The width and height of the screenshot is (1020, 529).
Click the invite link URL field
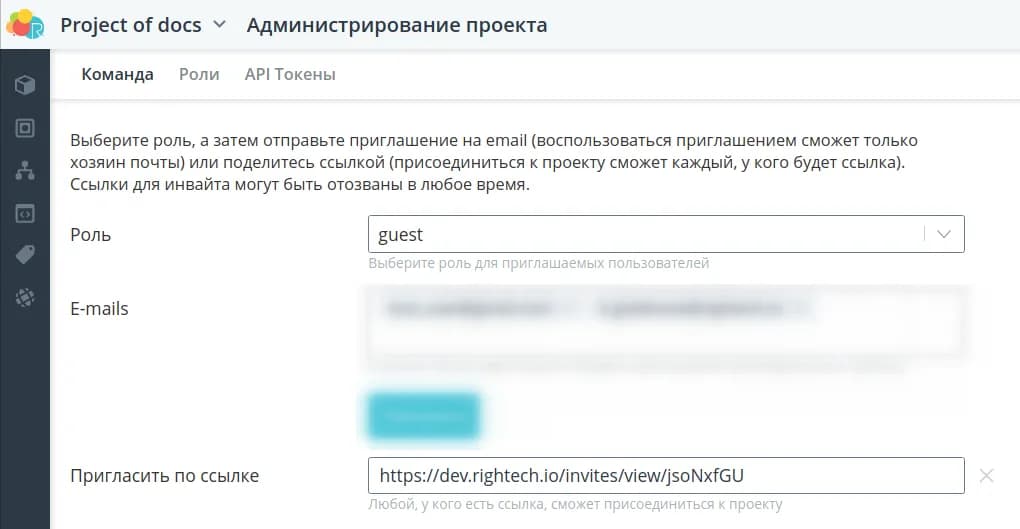pyautogui.click(x=665, y=476)
